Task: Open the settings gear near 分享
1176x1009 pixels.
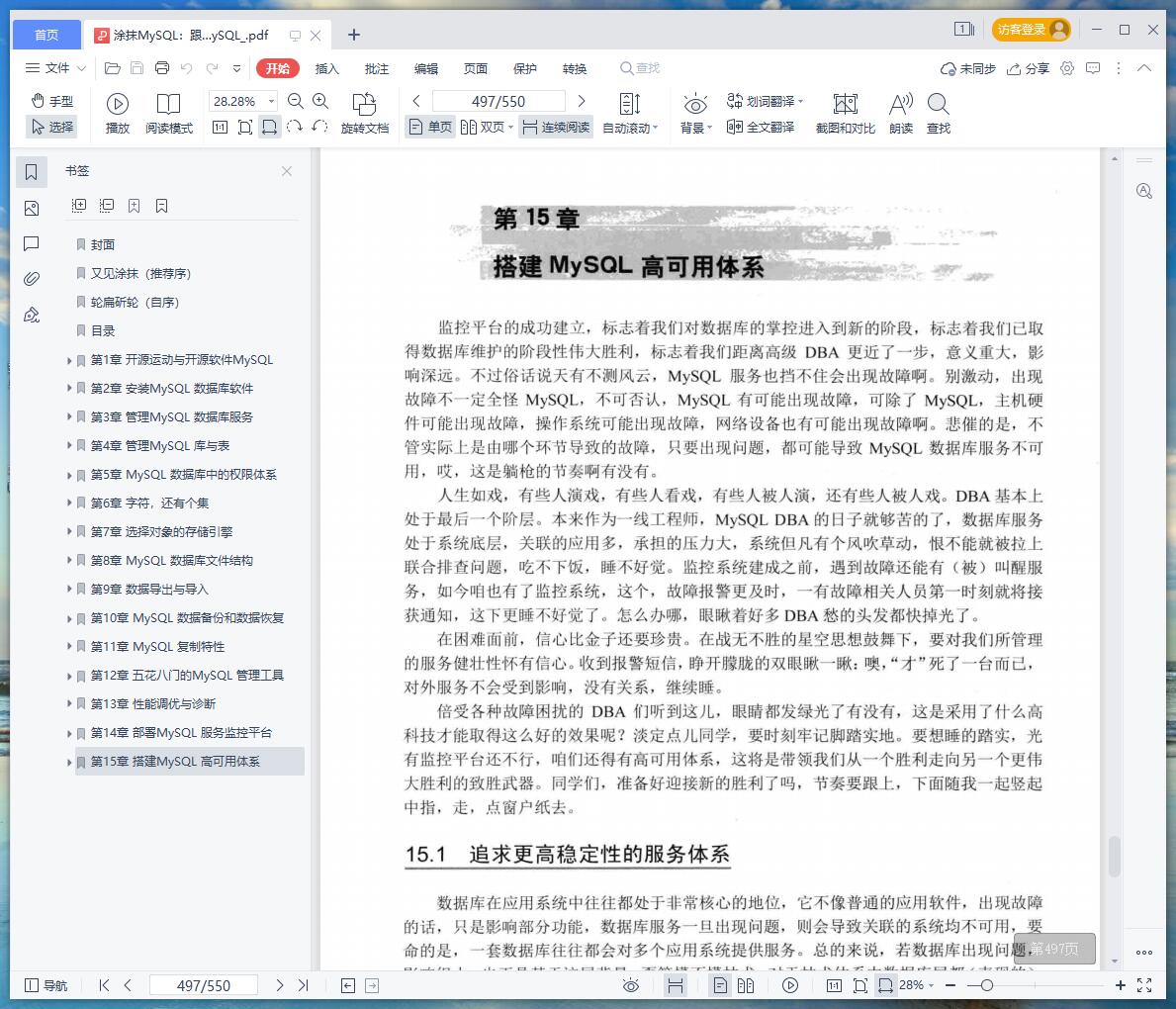Action: coord(1067,68)
